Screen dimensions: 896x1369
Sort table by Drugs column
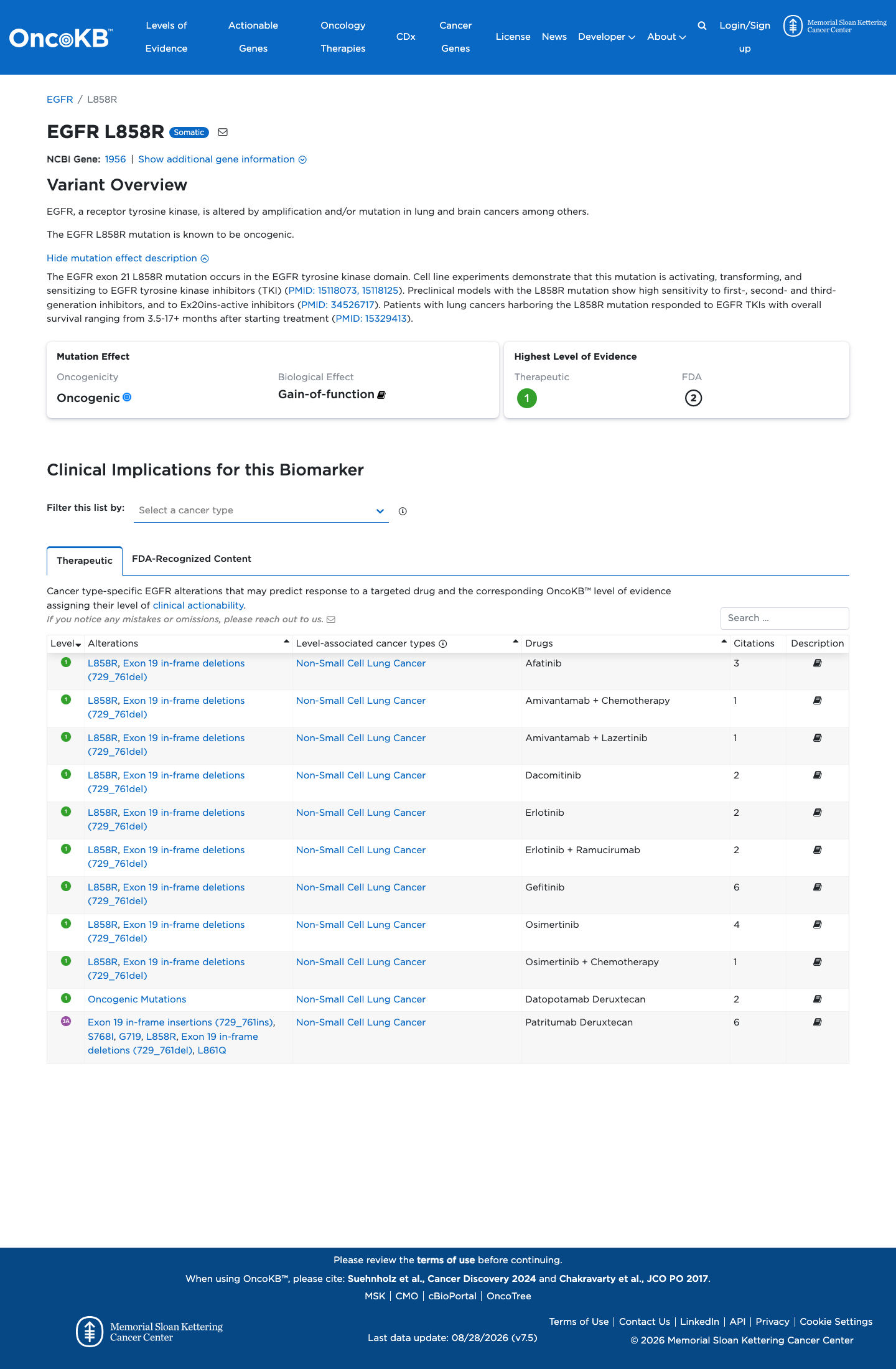(x=625, y=643)
